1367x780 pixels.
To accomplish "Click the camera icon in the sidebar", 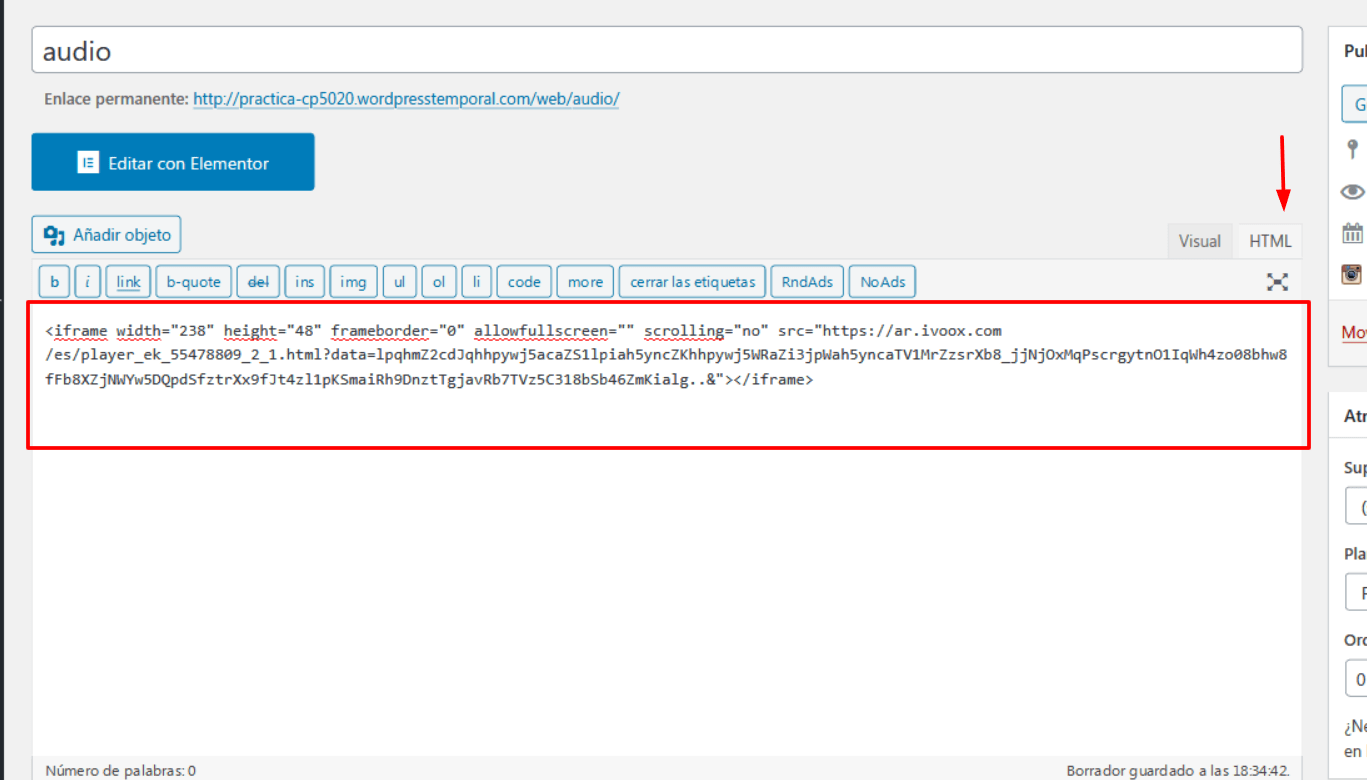I will pos(1353,273).
